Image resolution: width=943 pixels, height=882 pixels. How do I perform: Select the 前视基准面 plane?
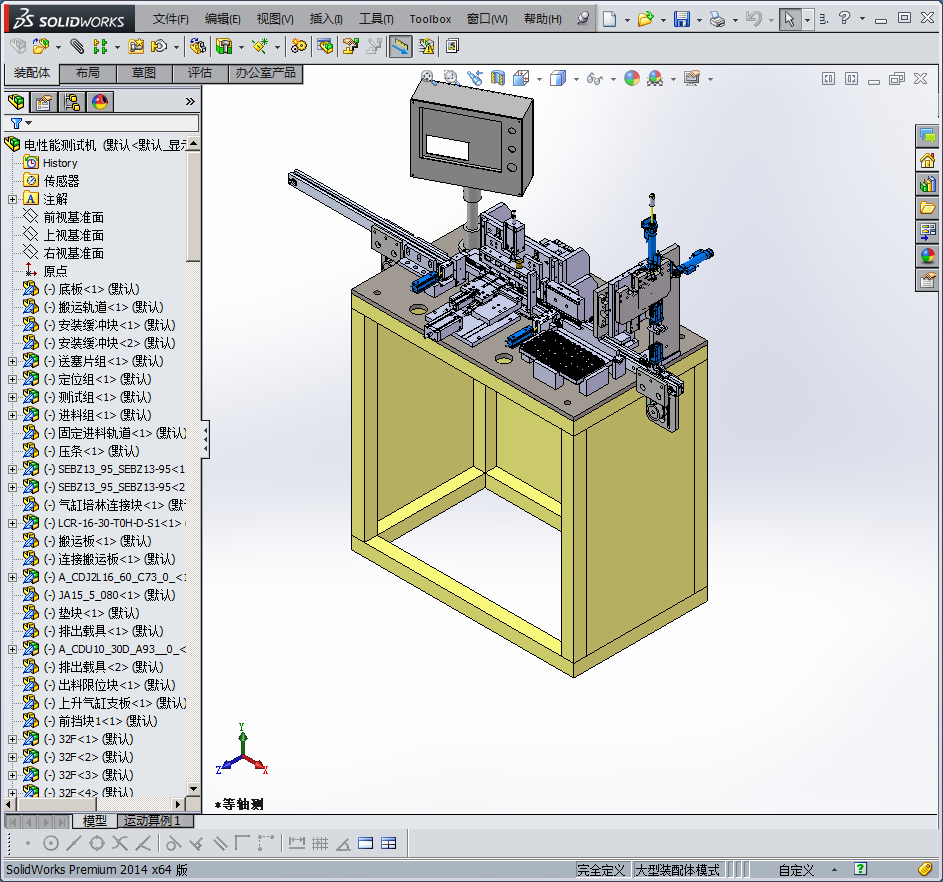point(73,217)
